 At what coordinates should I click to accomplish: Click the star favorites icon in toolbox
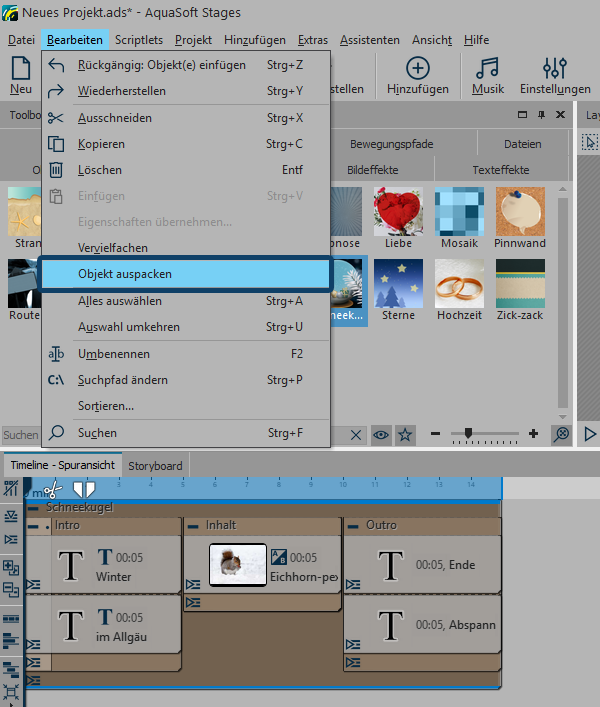405,435
